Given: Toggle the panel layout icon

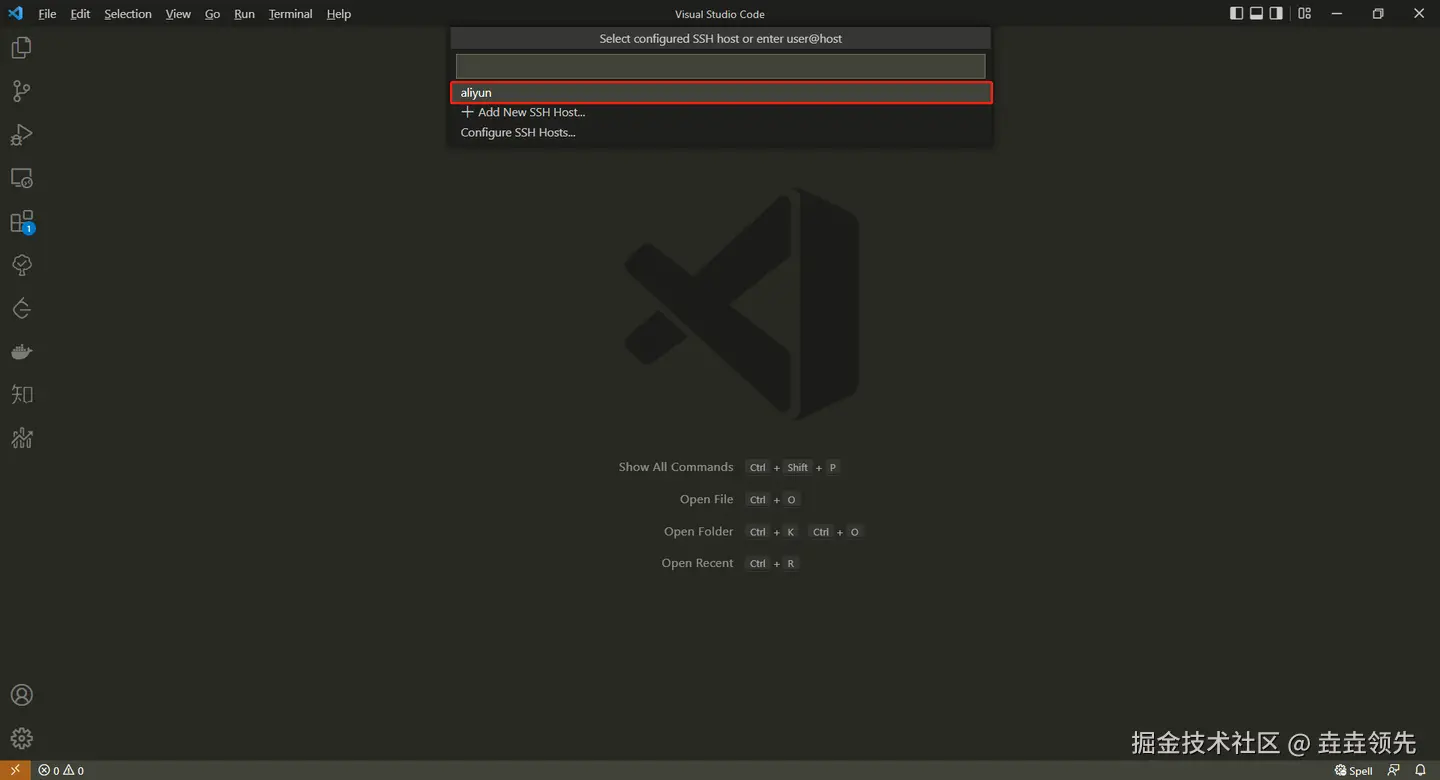Looking at the screenshot, I should tap(1256, 13).
